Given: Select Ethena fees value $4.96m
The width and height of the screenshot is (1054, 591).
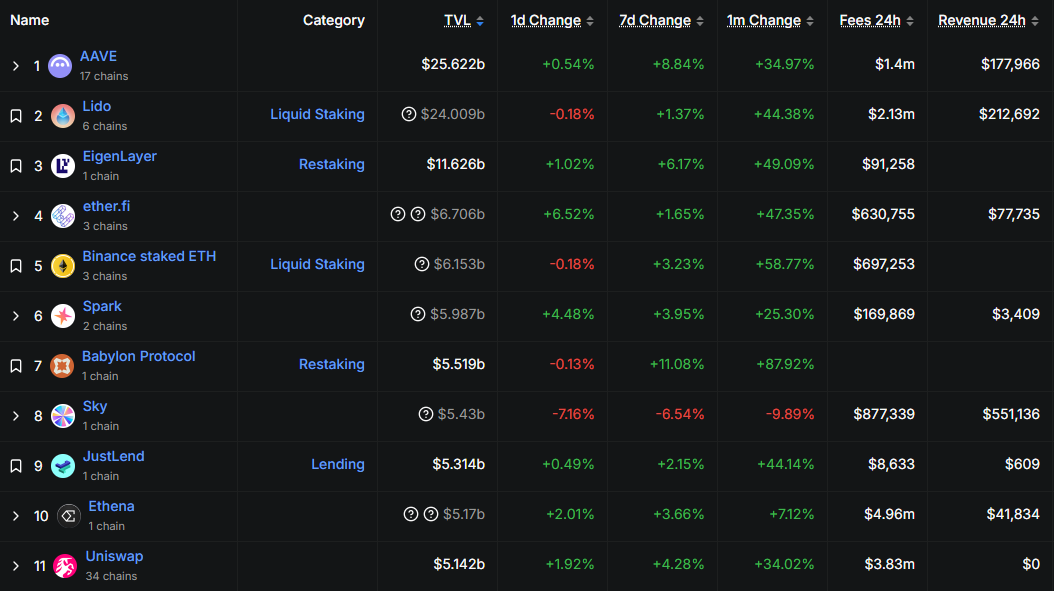Looking at the screenshot, I should pyautogui.click(x=889, y=514).
